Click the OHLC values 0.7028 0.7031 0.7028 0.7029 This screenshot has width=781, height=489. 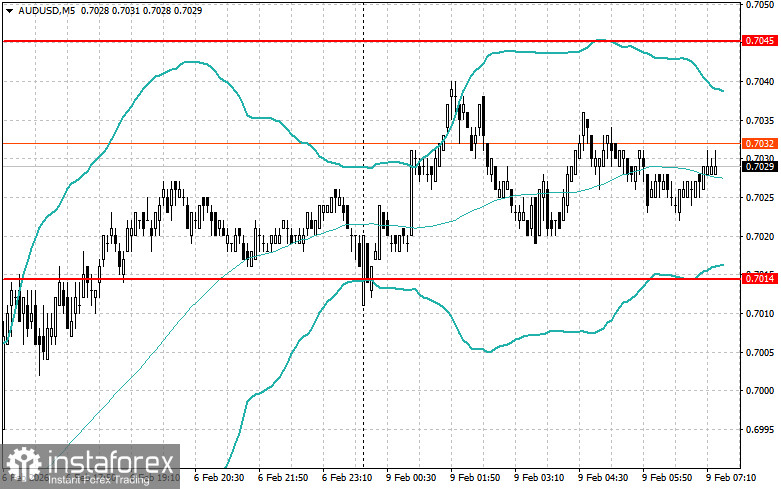click(x=141, y=10)
